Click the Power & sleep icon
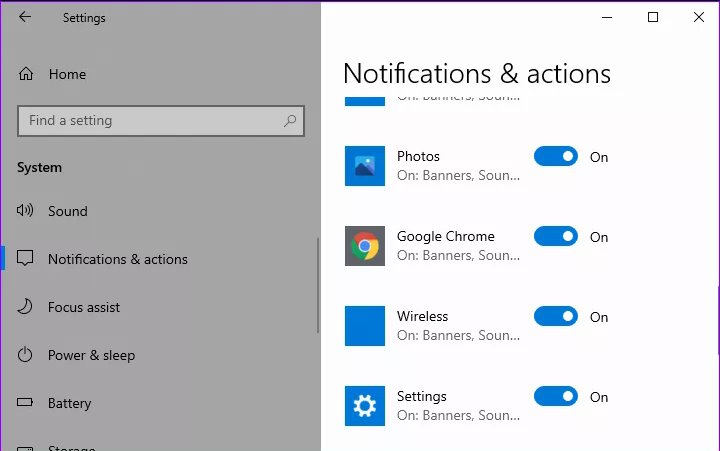Viewport: 720px width, 451px height. [x=25, y=355]
